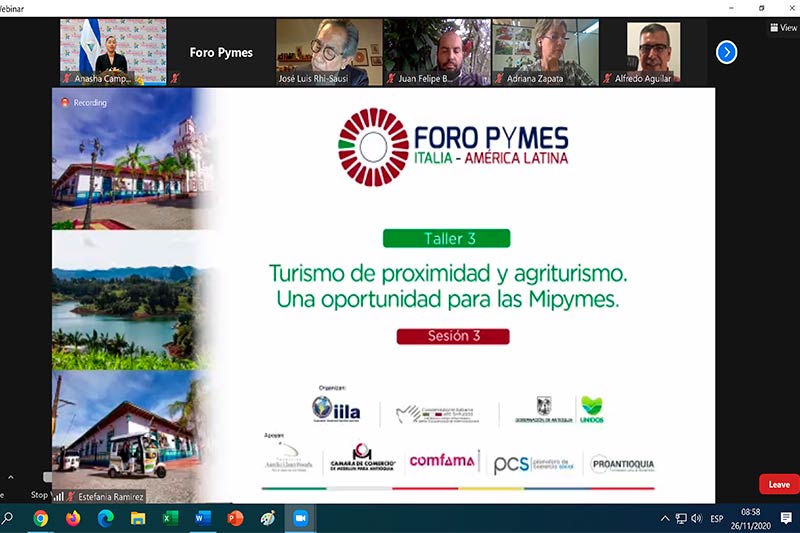
Task: Open Excel from the taskbar
Action: pos(170,519)
